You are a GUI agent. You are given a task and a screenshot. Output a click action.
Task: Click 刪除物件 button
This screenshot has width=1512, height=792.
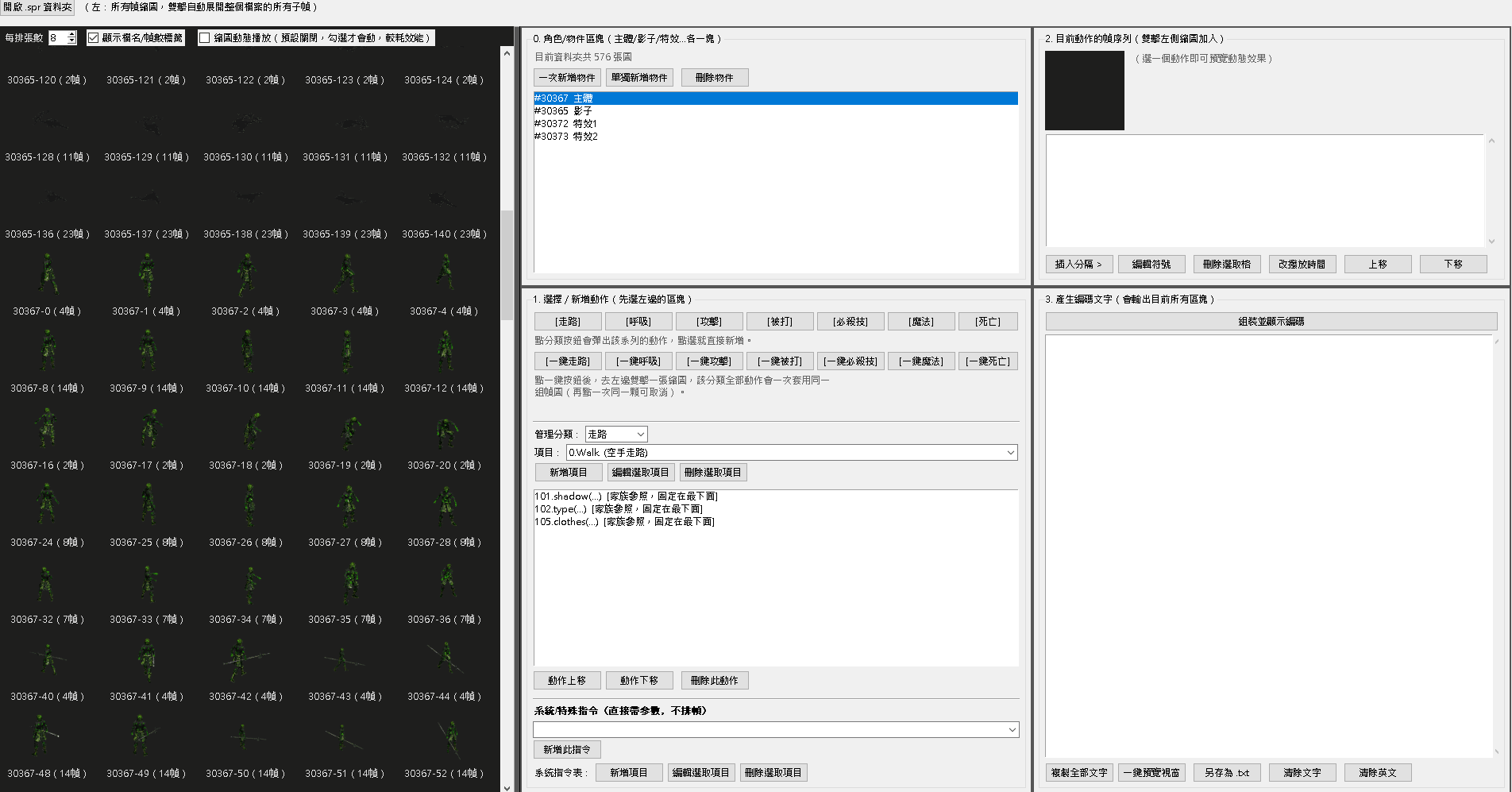[x=715, y=77]
